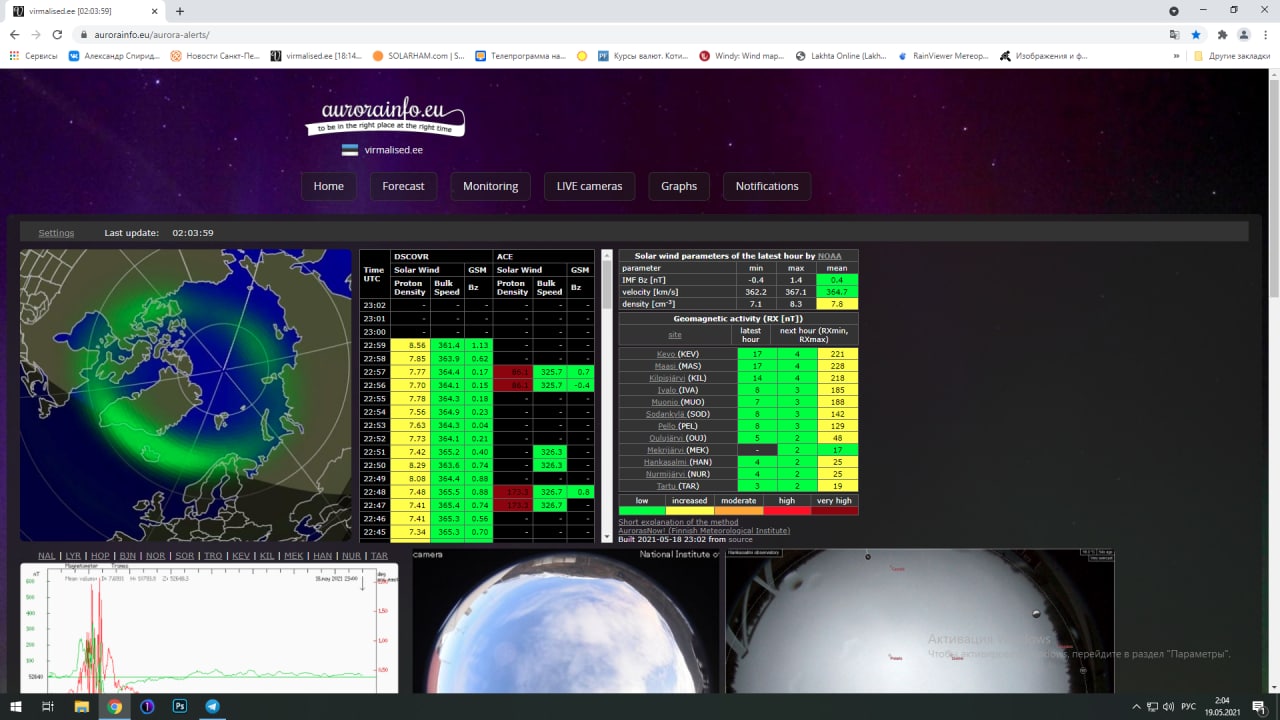The image size is (1280, 720).
Task: Click the National Institute sky camera image
Action: pyautogui.click(x=565, y=621)
